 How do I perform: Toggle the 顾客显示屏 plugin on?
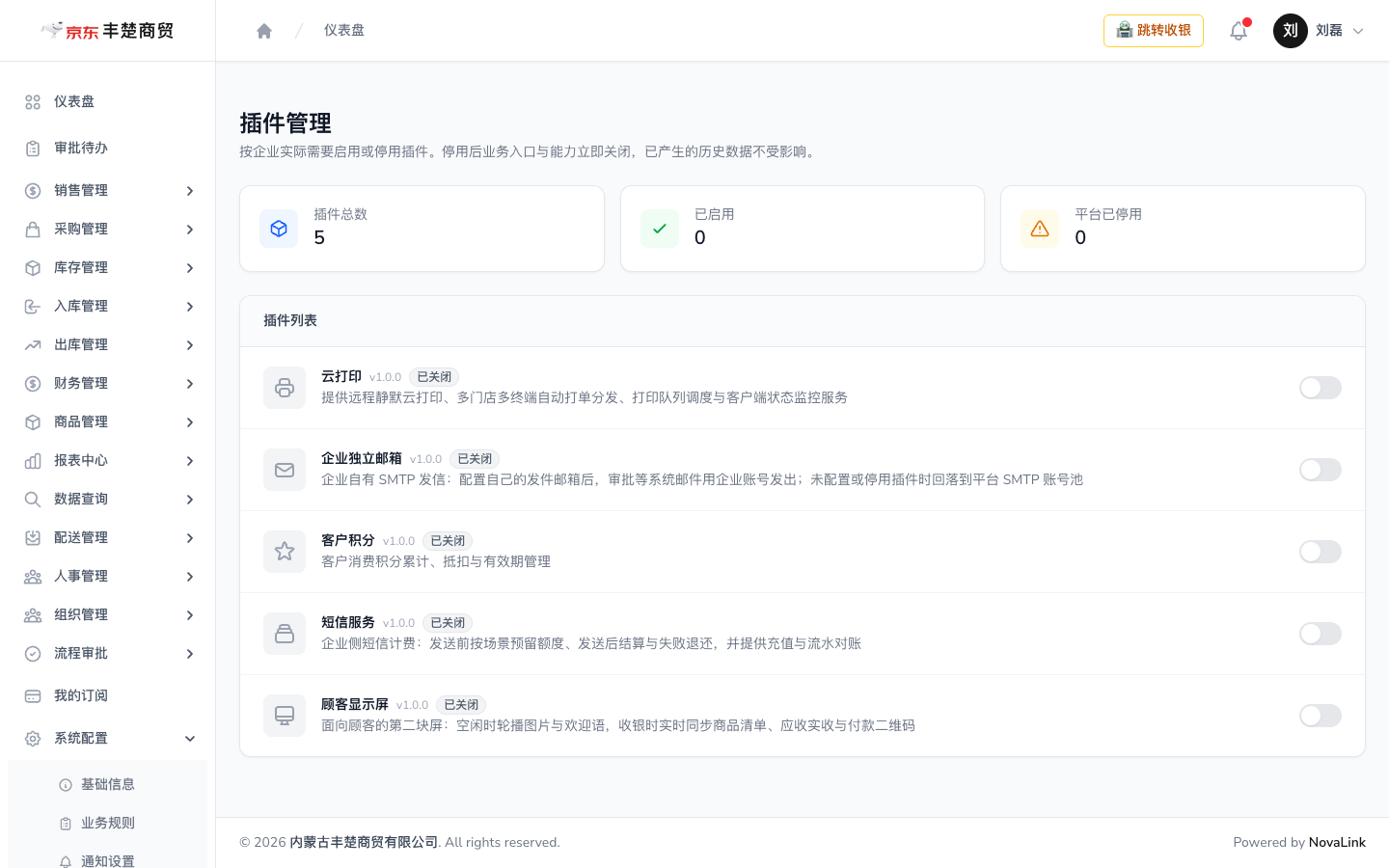1321,716
